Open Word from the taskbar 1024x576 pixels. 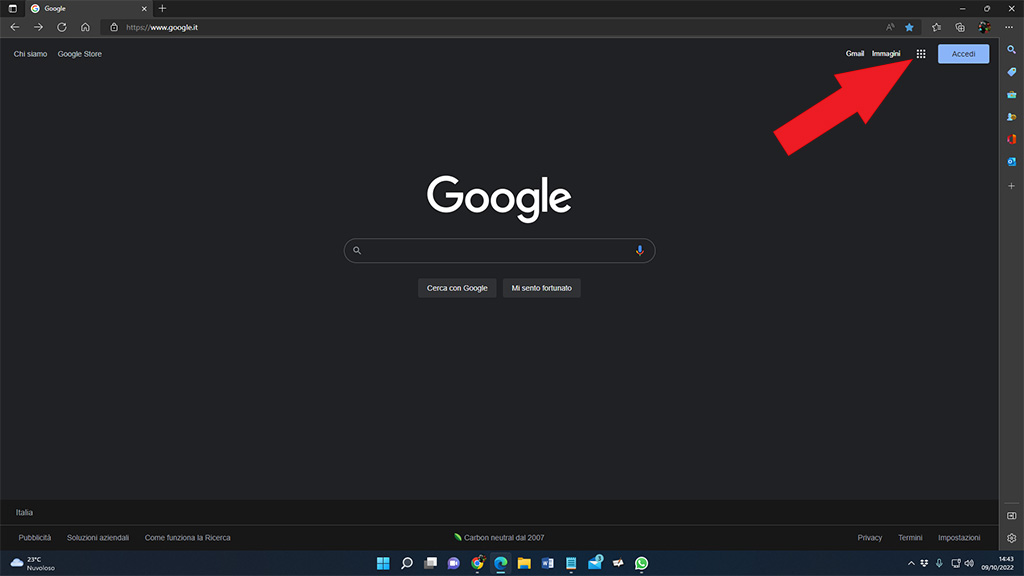(548, 563)
